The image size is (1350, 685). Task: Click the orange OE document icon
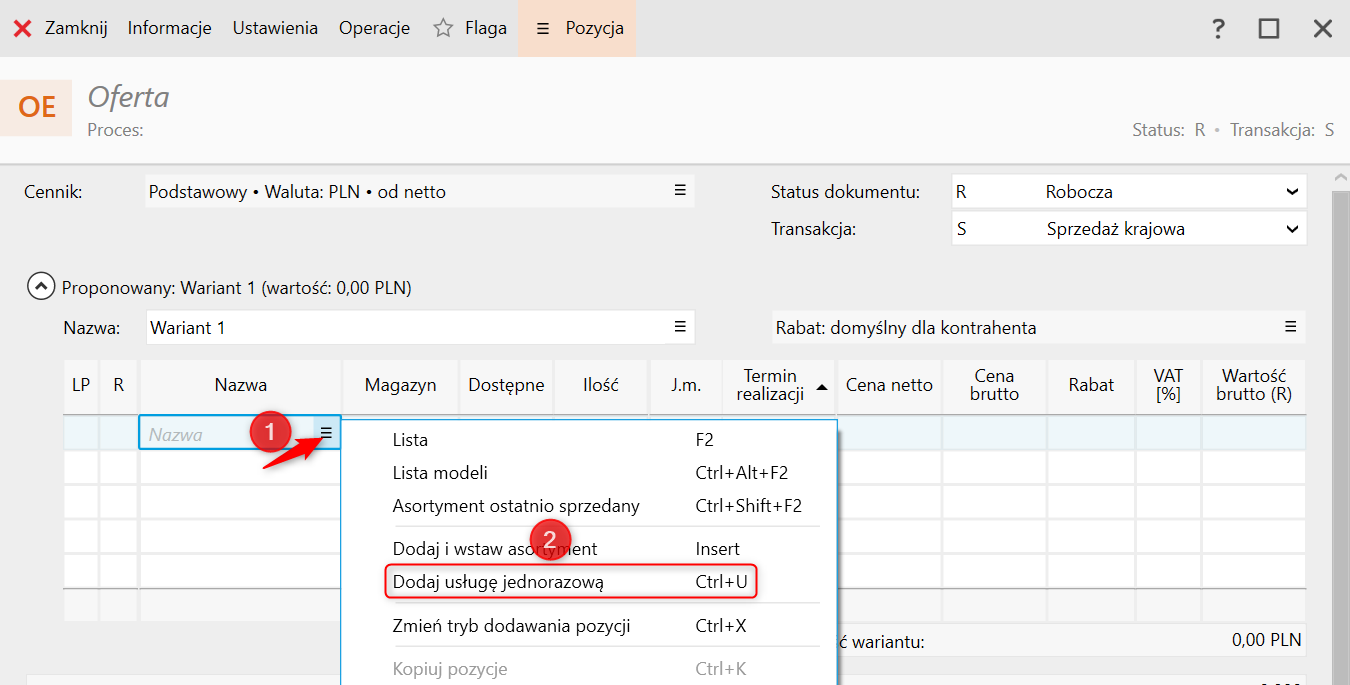point(37,107)
